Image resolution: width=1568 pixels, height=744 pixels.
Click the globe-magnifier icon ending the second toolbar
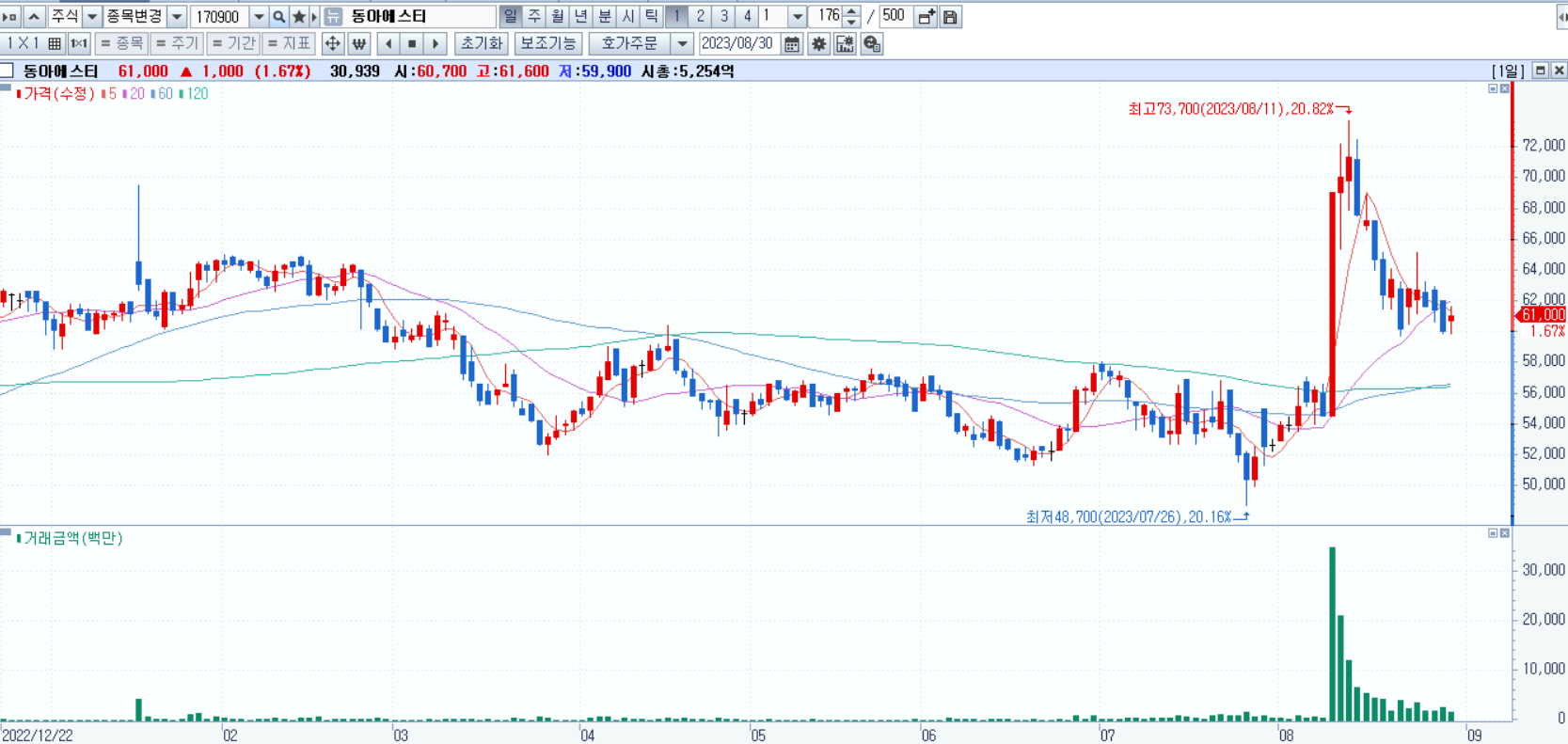tap(872, 43)
